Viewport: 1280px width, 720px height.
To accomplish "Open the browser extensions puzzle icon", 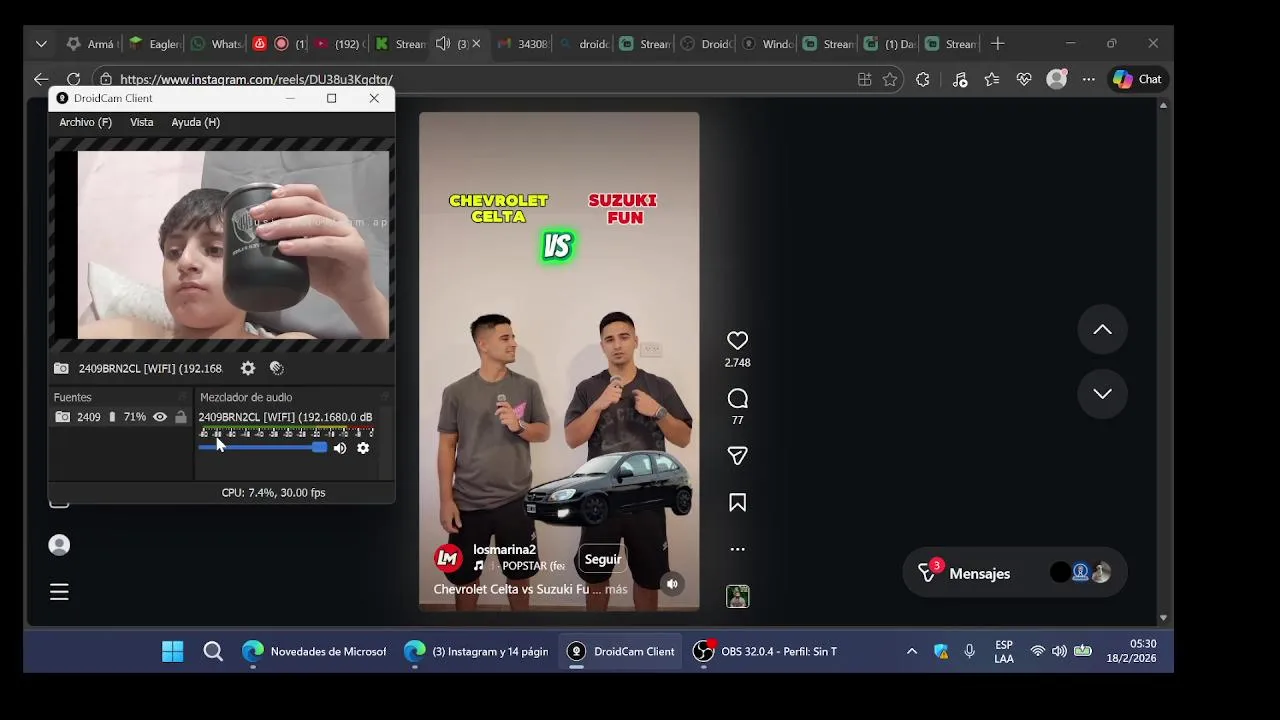I will [x=923, y=79].
